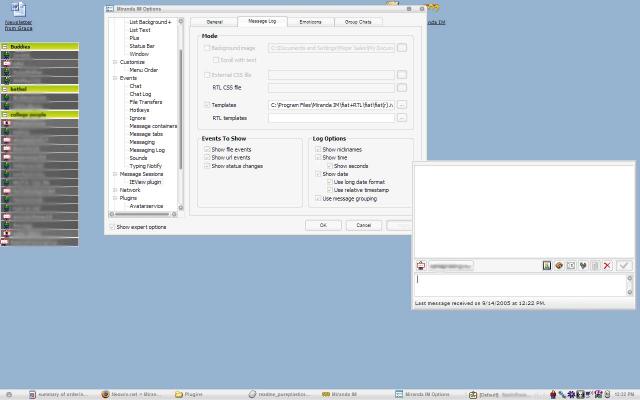Open the Plugins taskbar button
The image size is (640, 400).
(x=189, y=394)
